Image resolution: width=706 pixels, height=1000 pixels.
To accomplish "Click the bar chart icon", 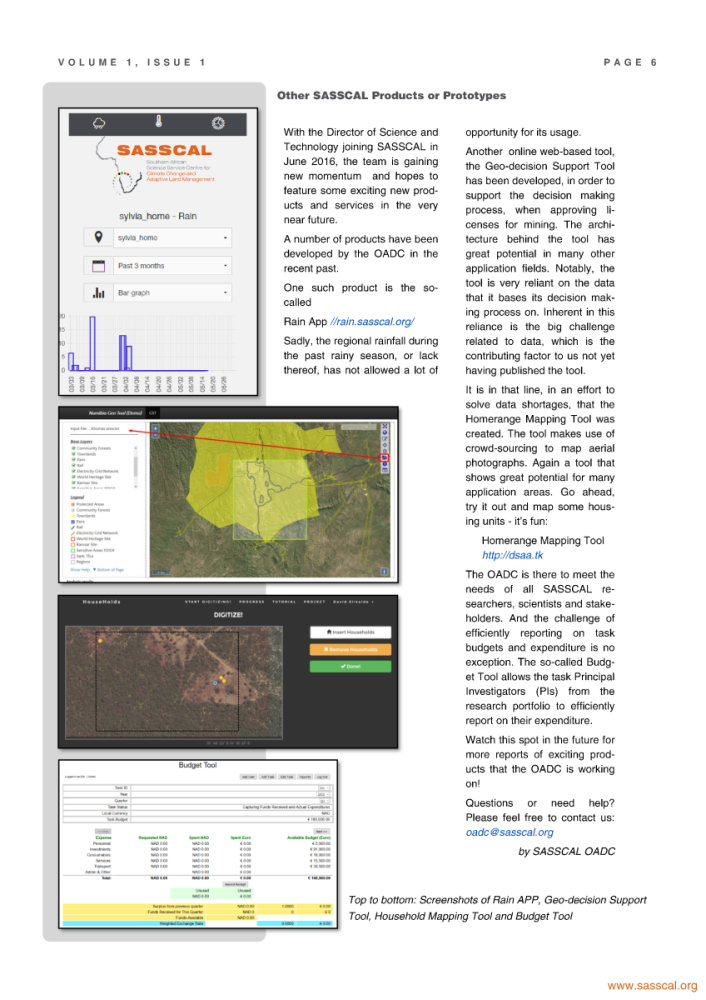I will [x=98, y=294].
